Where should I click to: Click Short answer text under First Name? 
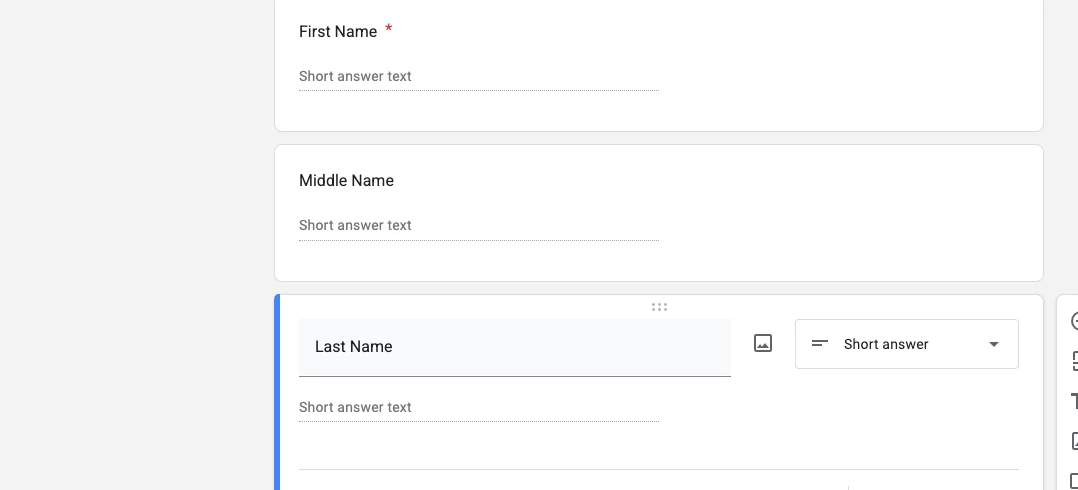click(355, 76)
